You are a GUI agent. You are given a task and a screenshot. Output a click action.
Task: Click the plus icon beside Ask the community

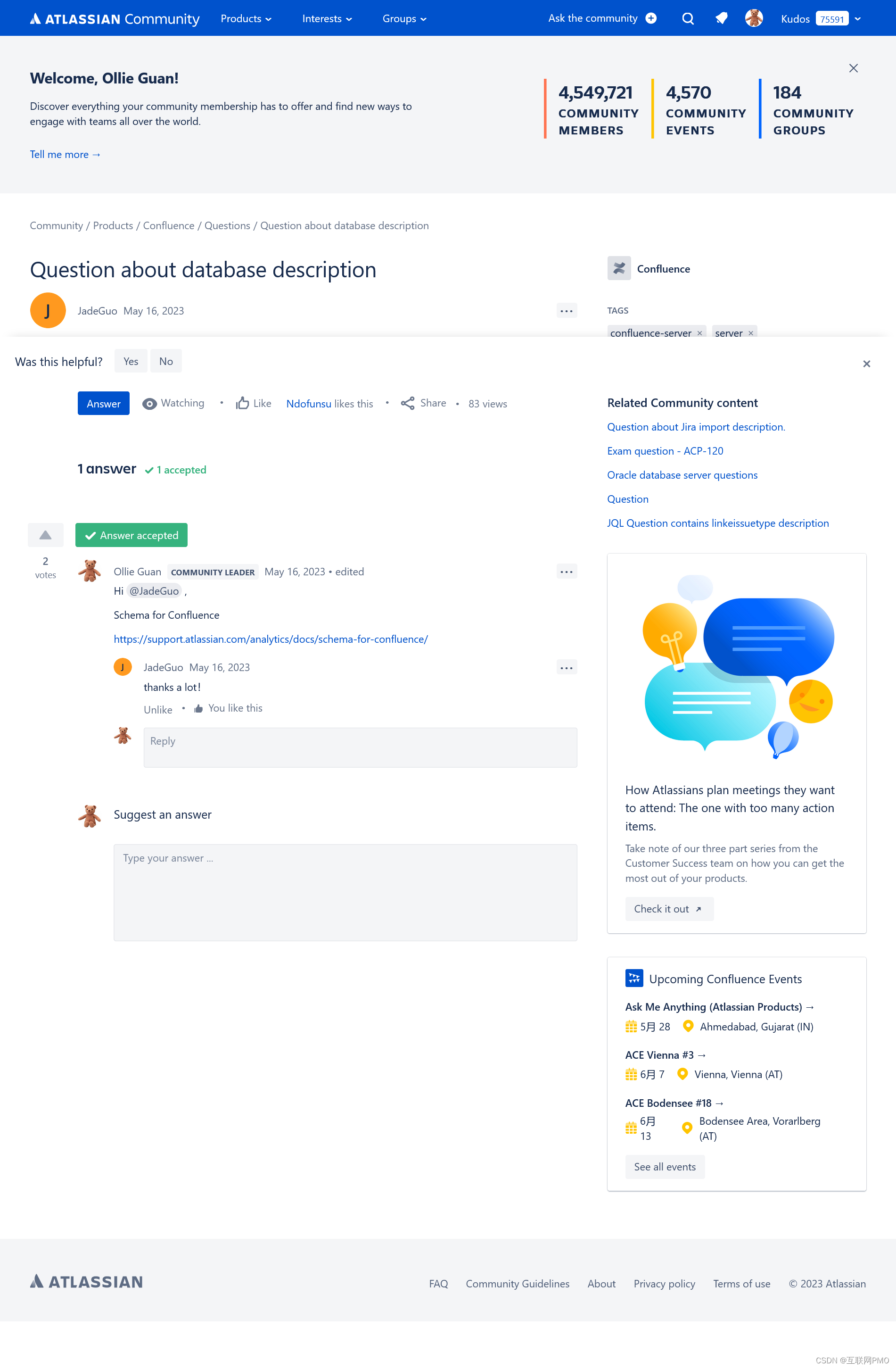[650, 18]
